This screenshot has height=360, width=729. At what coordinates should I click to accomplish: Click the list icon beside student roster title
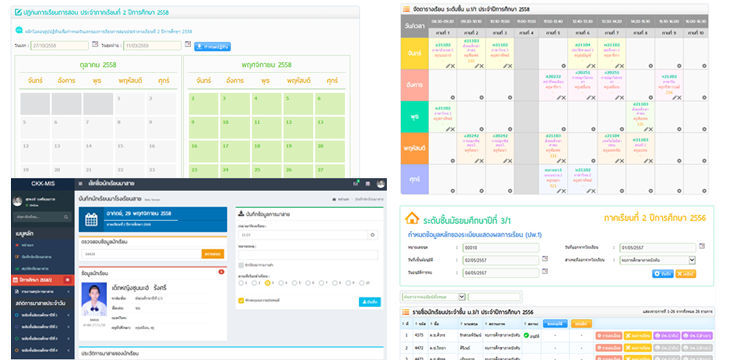pos(405,312)
